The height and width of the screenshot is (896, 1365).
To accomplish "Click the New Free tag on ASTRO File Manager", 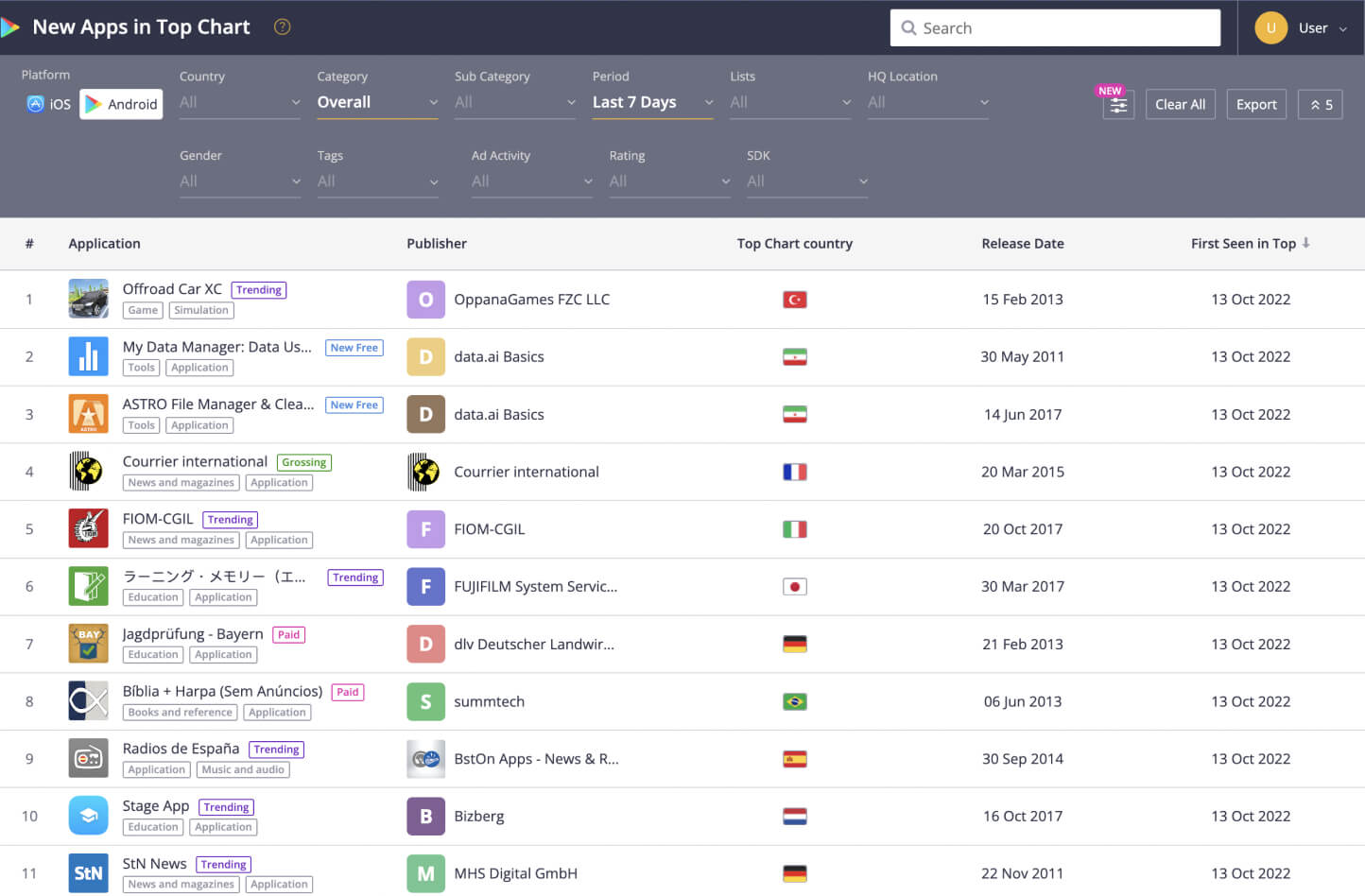I will 354,405.
